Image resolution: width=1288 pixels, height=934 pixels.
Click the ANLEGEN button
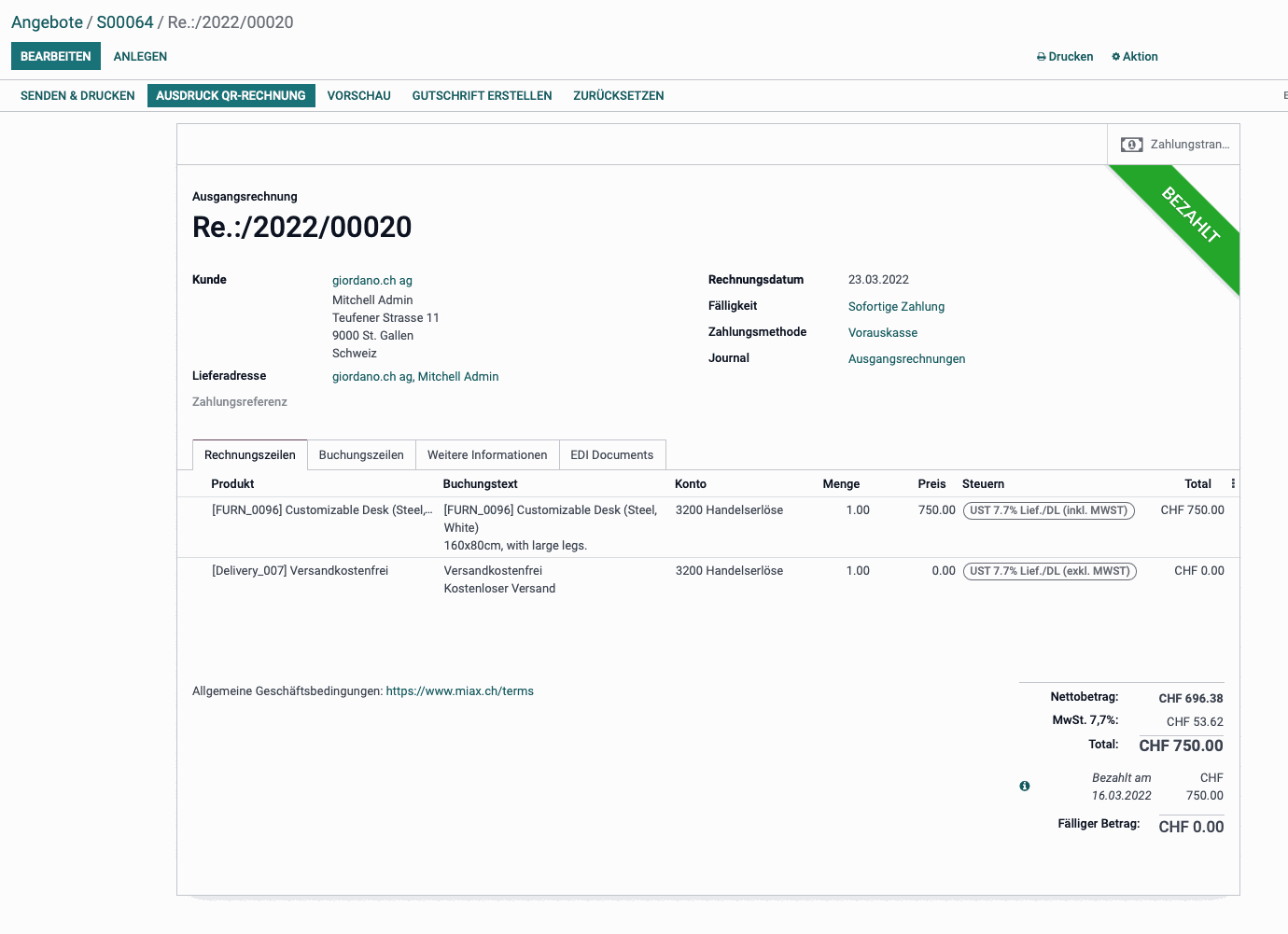(x=140, y=56)
